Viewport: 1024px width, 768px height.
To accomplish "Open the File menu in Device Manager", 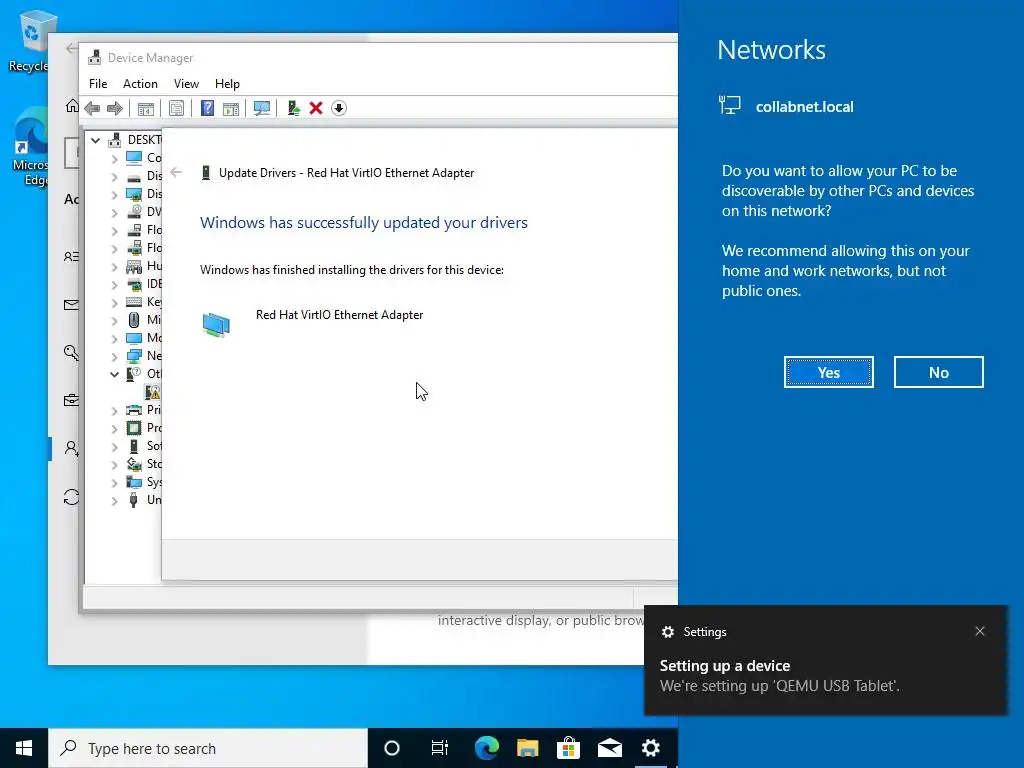I will (x=98, y=84).
